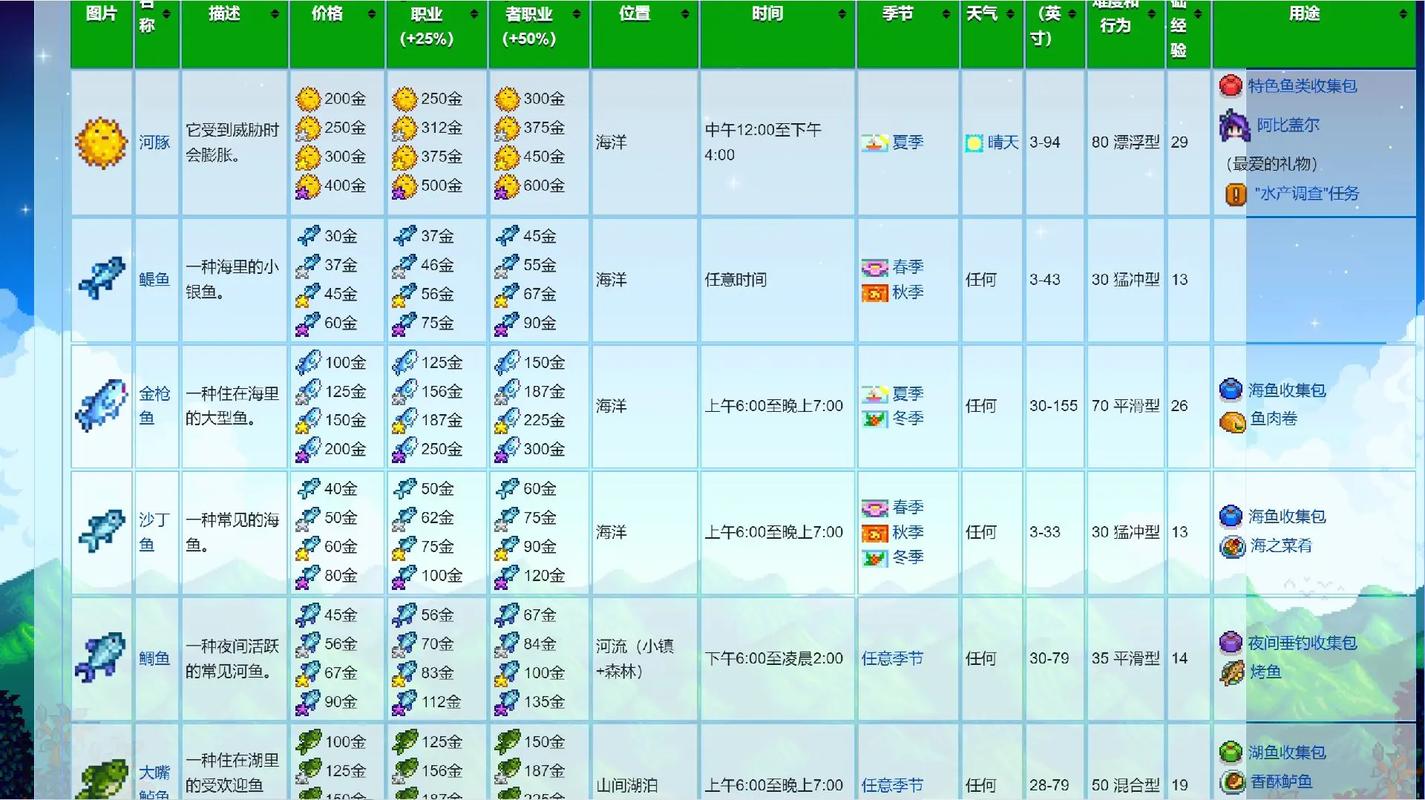Click the Anchovy (鳀鱼) fish image

(101, 279)
